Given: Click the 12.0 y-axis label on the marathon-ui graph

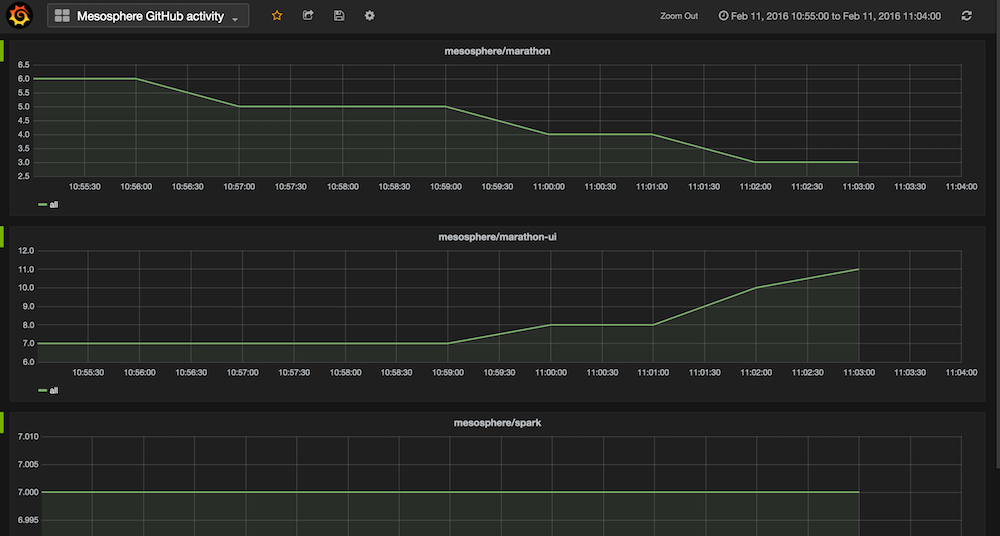Looking at the screenshot, I should (26, 251).
